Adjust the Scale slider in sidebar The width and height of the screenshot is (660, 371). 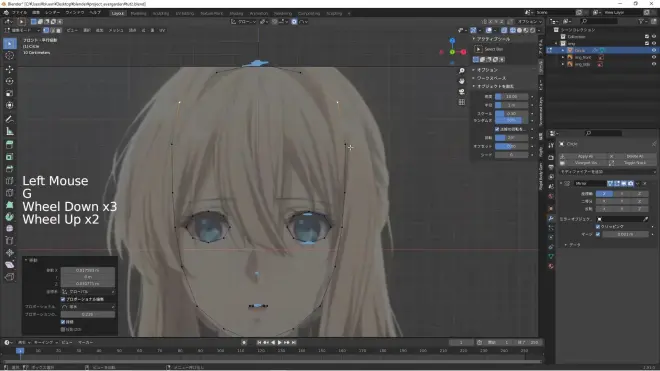511,114
